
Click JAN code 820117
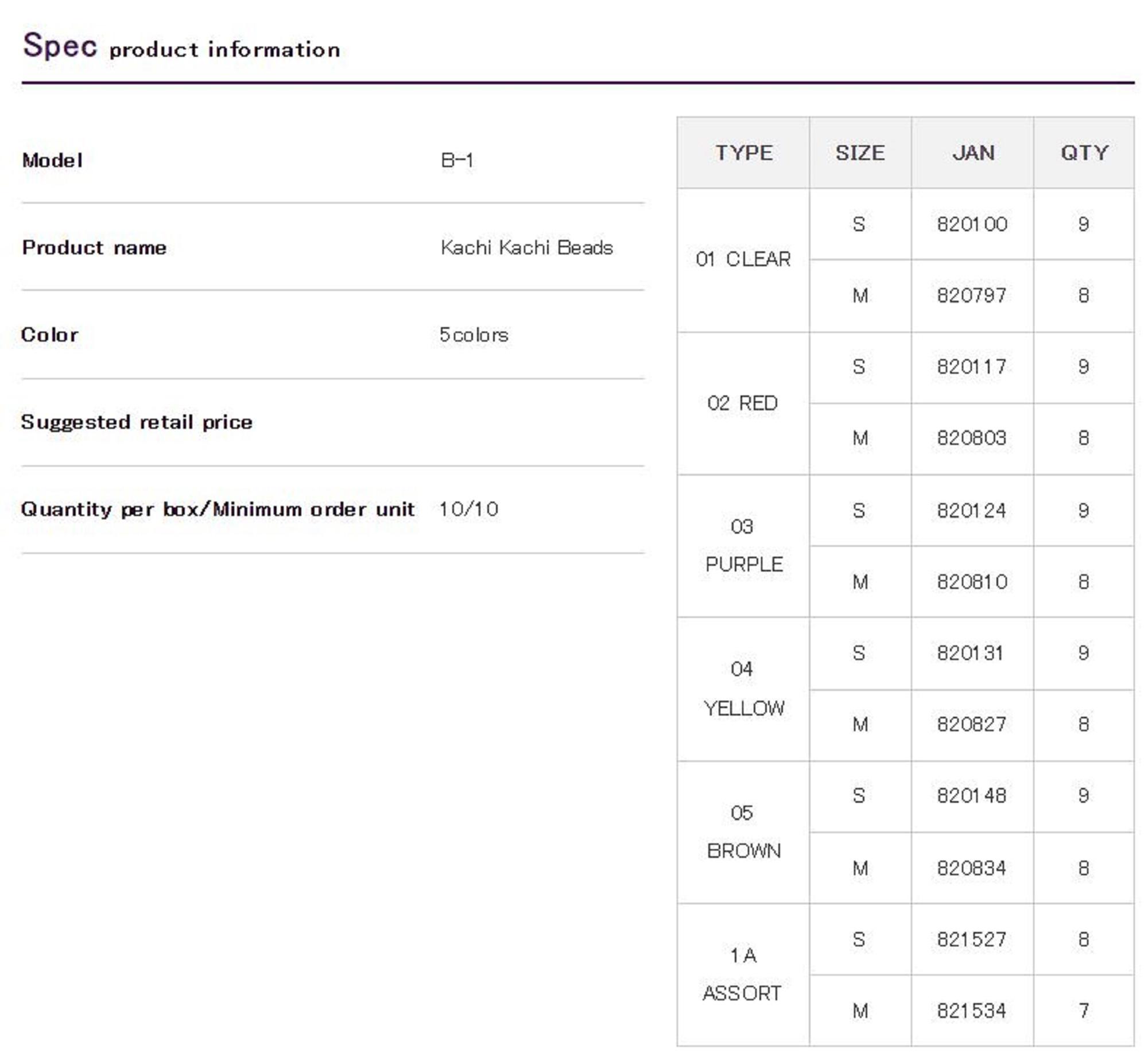pos(972,367)
